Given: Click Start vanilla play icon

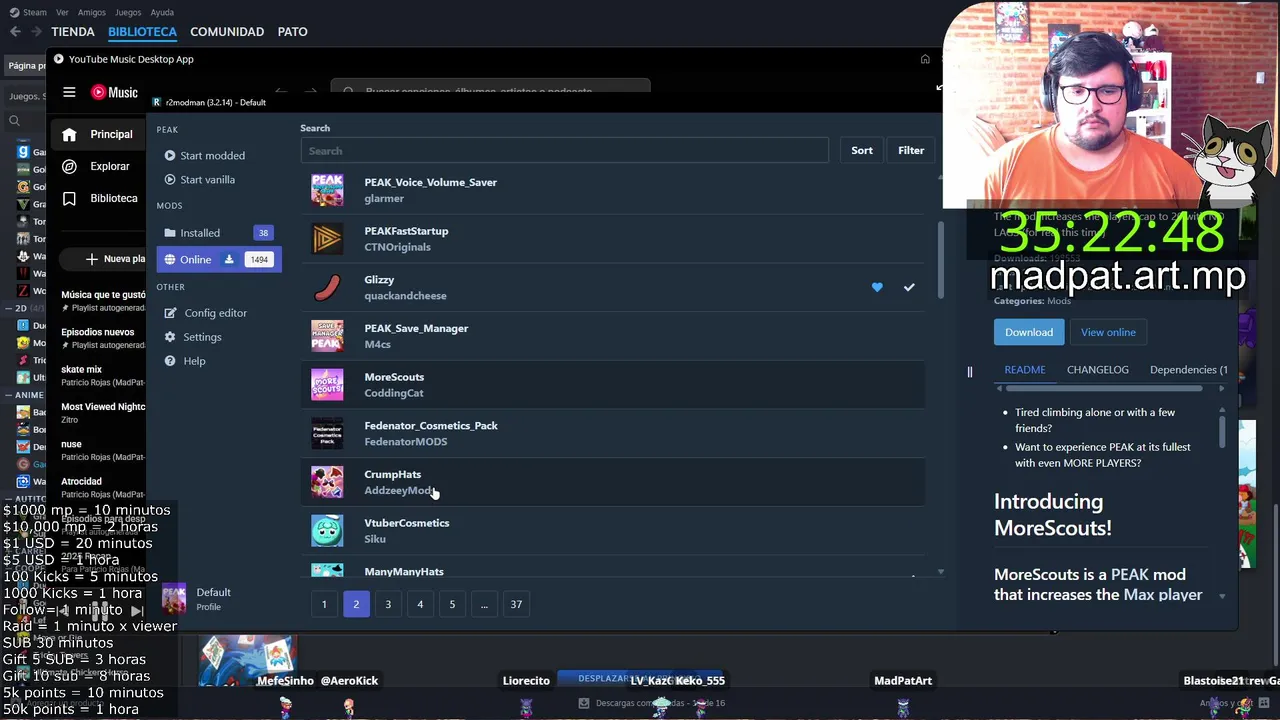Looking at the screenshot, I should (x=170, y=180).
